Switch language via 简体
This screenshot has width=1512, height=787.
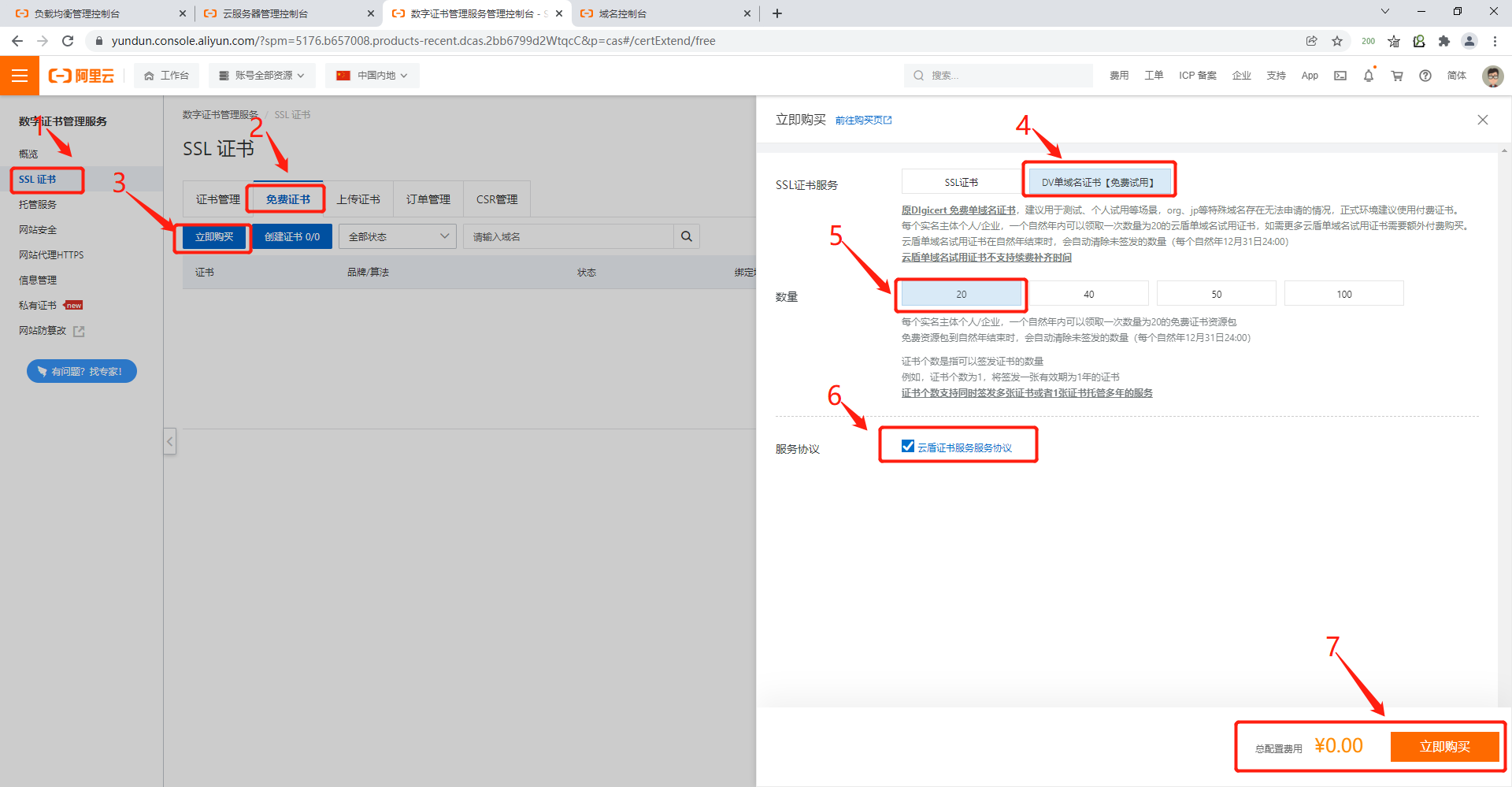(1457, 76)
